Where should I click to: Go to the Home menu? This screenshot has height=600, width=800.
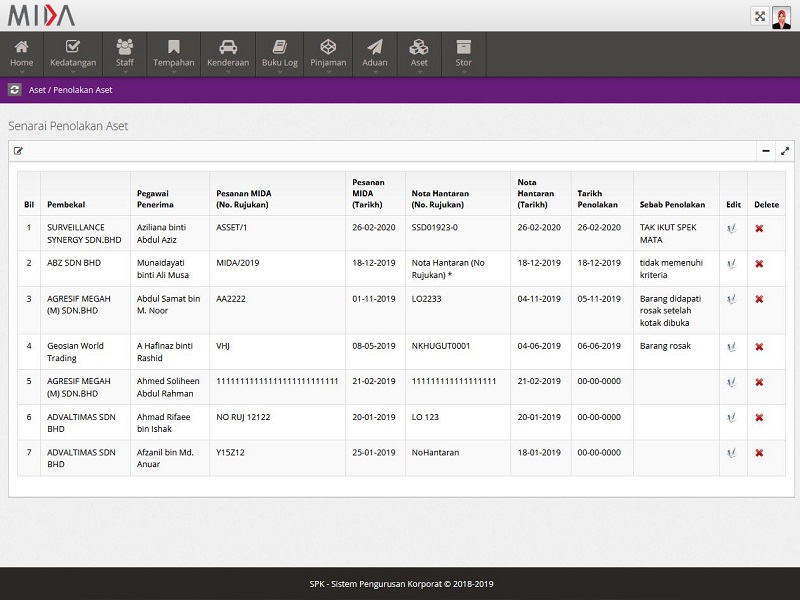[x=21, y=54]
